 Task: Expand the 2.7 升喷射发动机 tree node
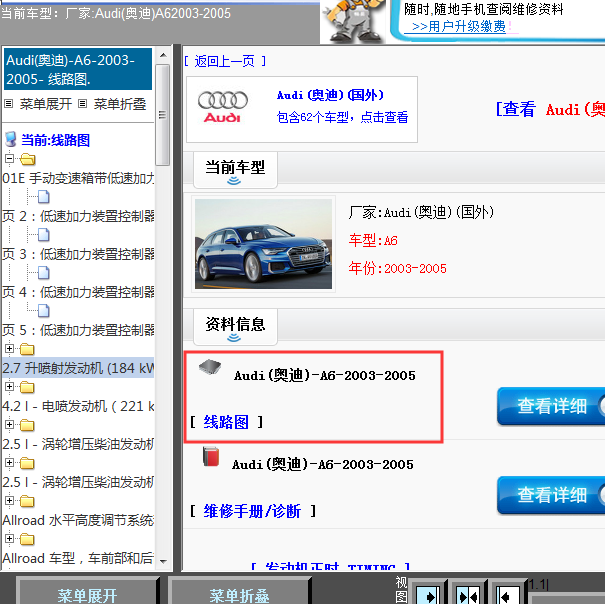[9, 349]
